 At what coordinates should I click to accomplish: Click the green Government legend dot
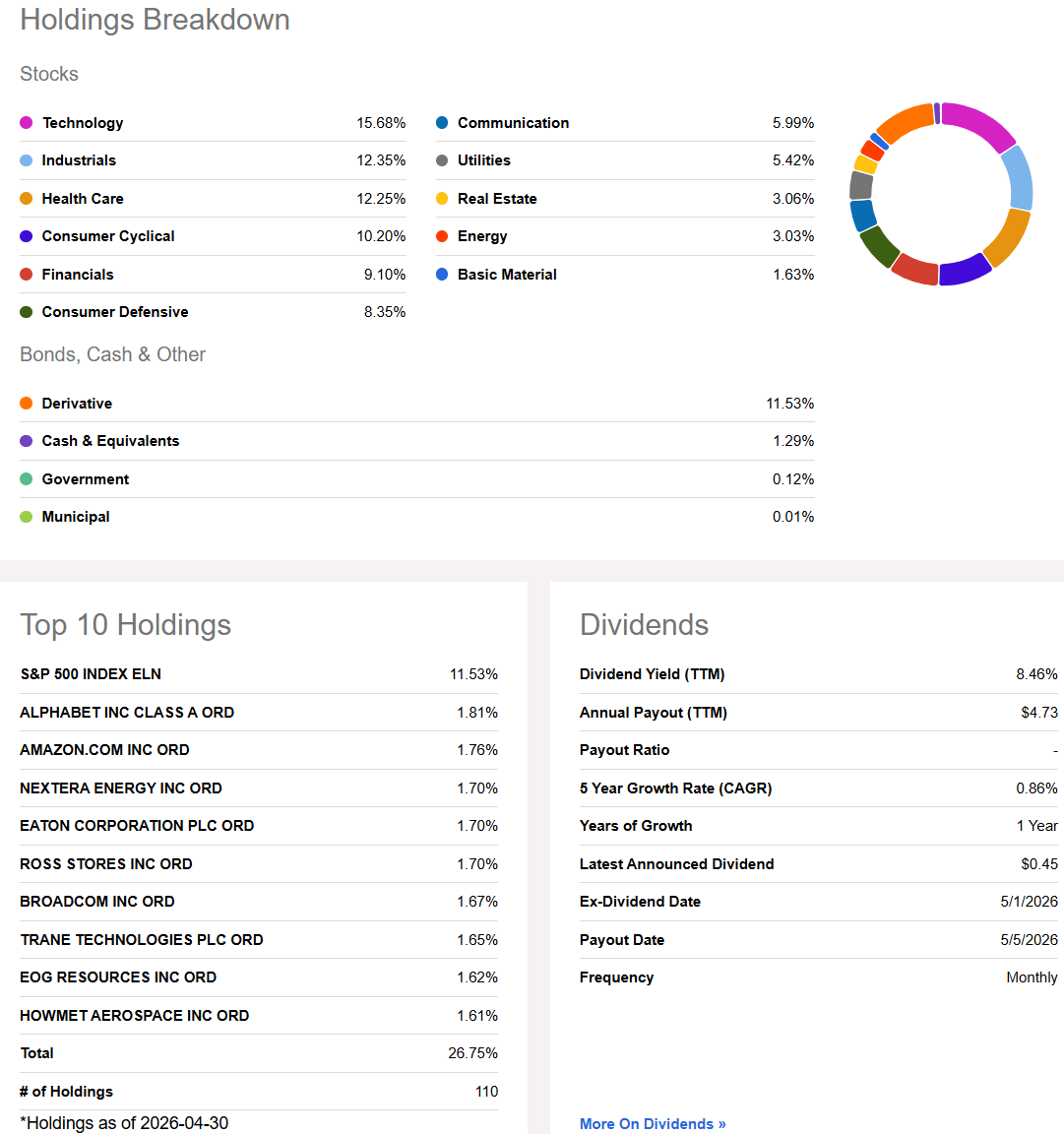[x=26, y=478]
